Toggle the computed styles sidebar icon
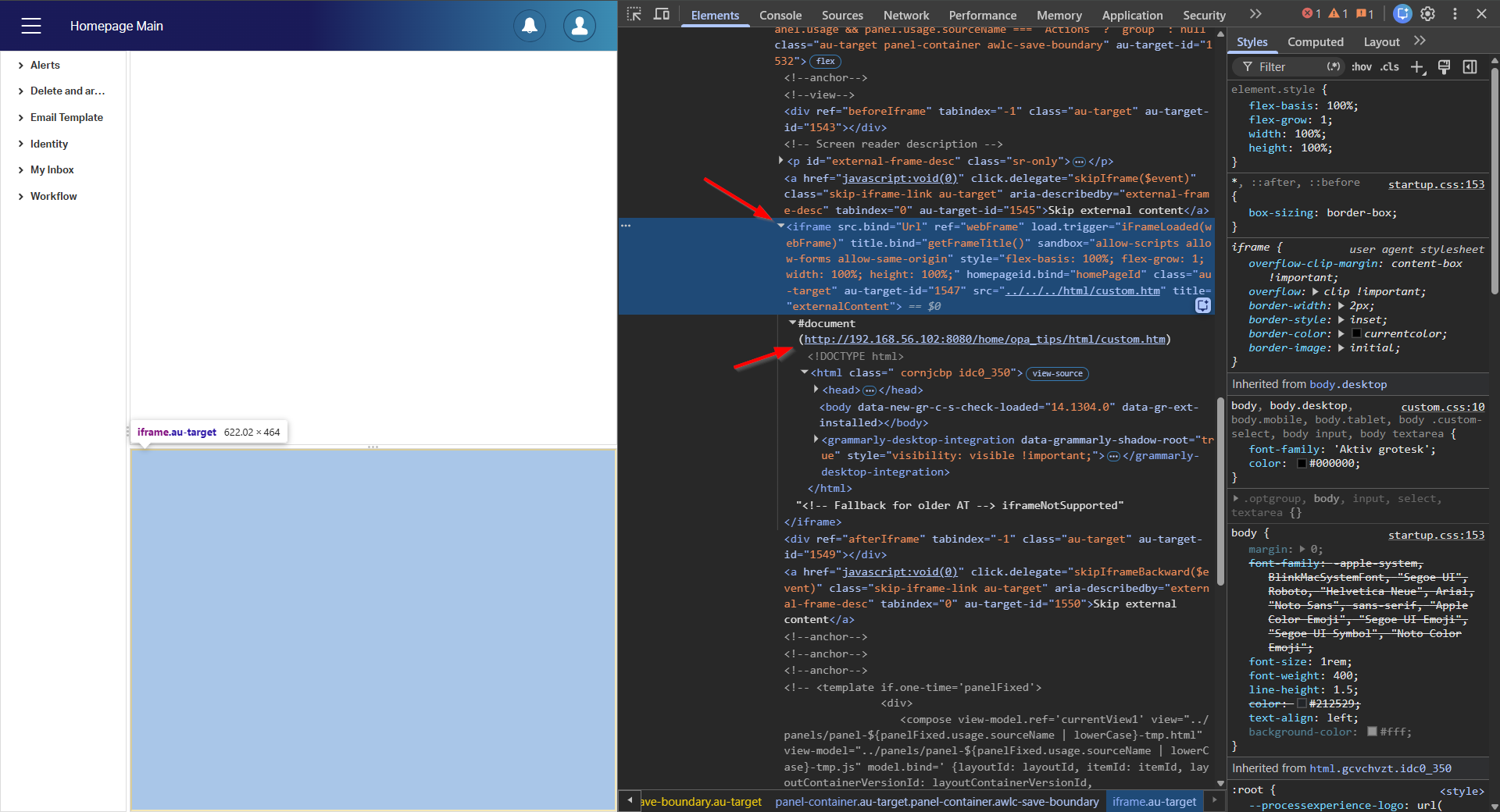Screen dimensions: 1500x812 1470,67
